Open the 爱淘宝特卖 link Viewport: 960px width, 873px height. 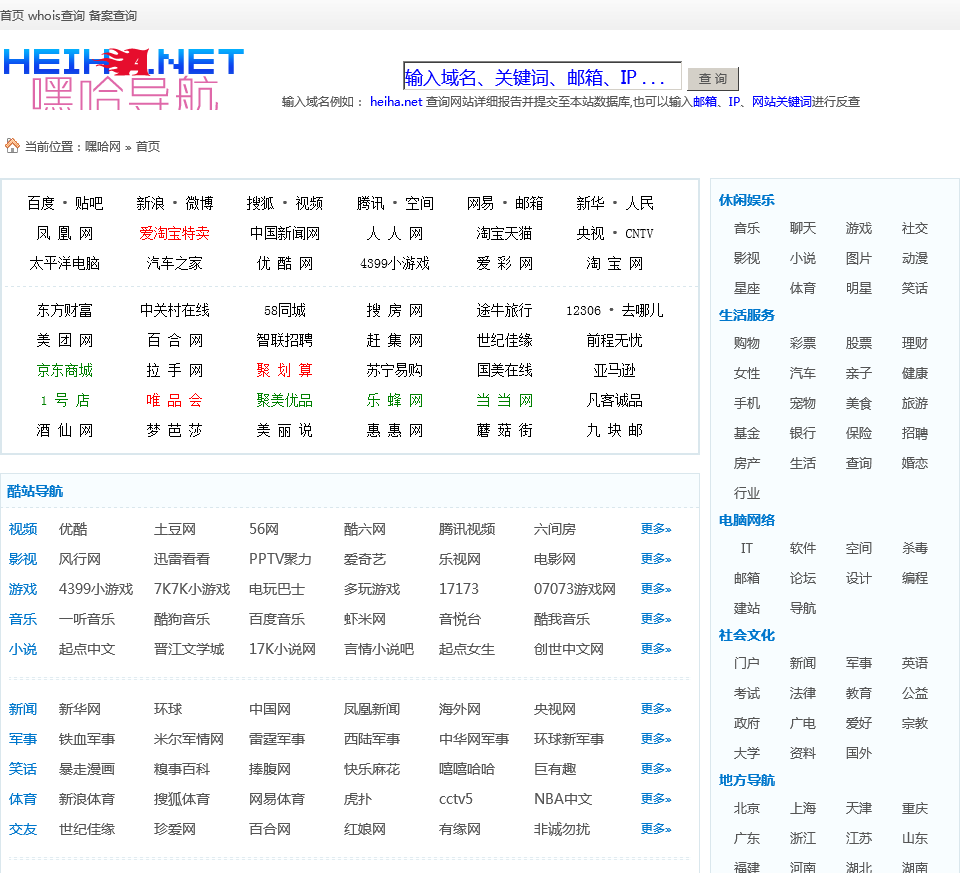[x=174, y=233]
